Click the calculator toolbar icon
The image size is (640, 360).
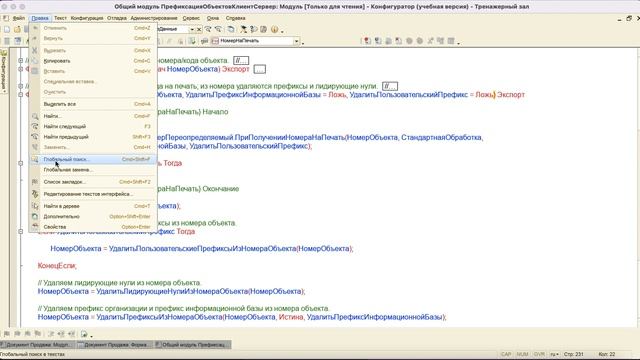(x=264, y=29)
